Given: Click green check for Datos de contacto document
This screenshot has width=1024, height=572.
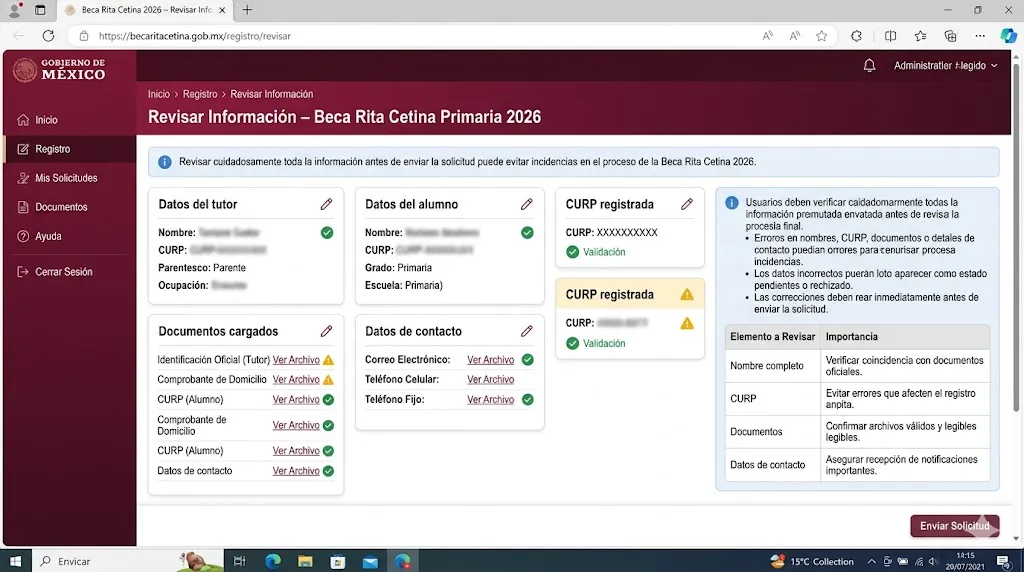Looking at the screenshot, I should (x=328, y=471).
